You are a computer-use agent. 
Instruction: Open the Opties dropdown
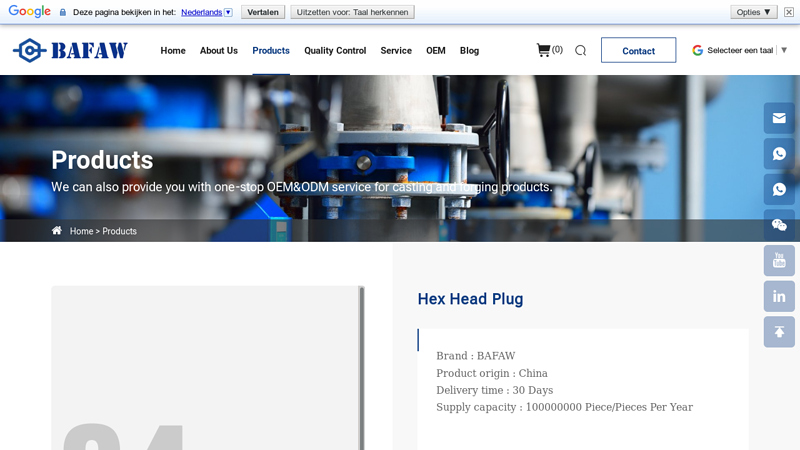coord(754,12)
